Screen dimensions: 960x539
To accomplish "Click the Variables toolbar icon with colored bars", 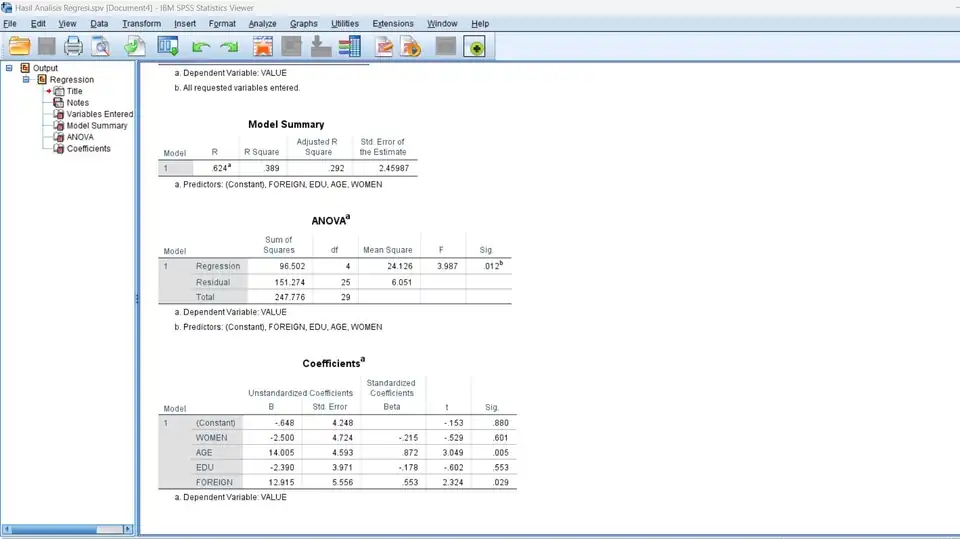I will (x=350, y=46).
